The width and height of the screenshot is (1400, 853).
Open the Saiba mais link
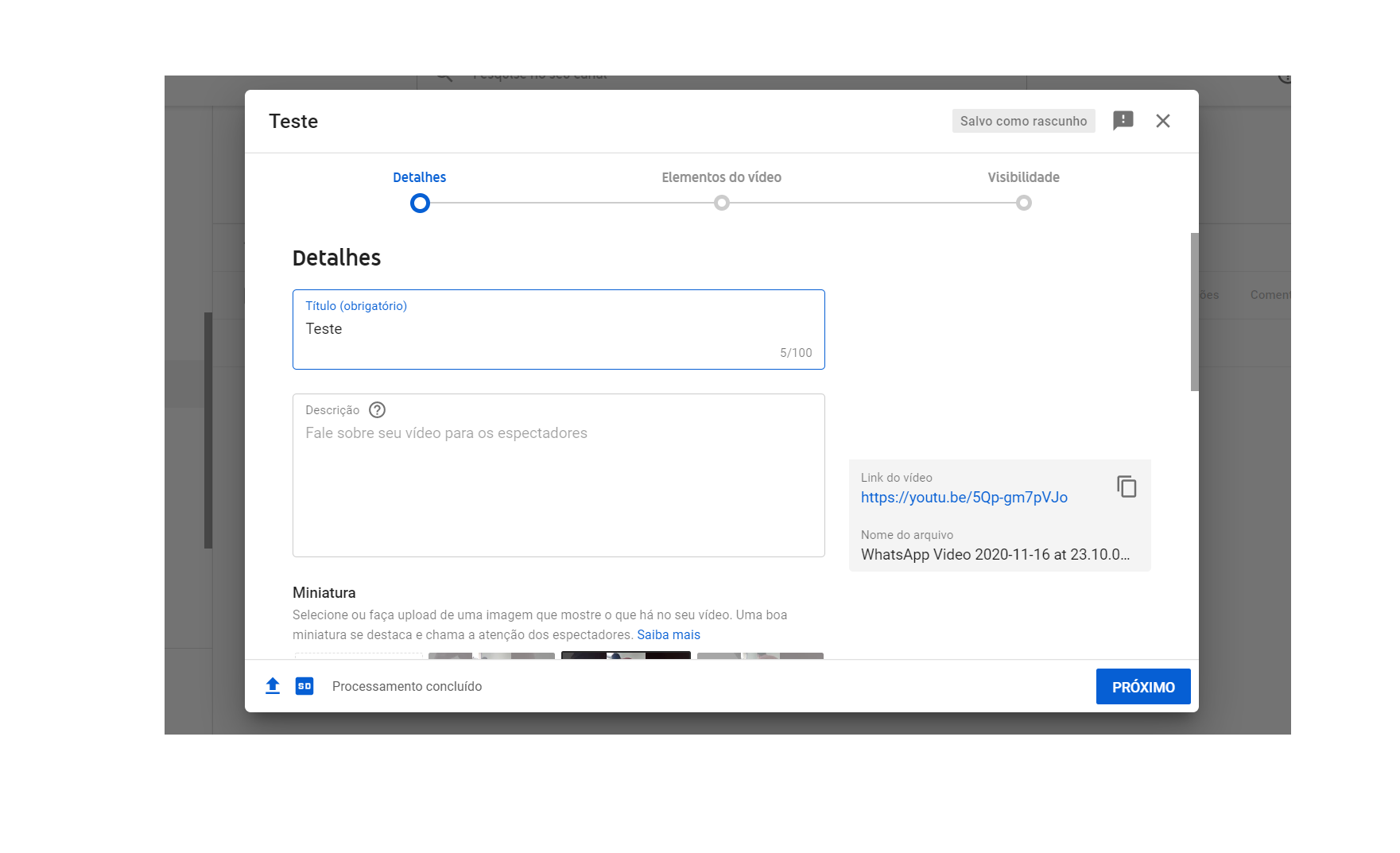pyautogui.click(x=669, y=635)
